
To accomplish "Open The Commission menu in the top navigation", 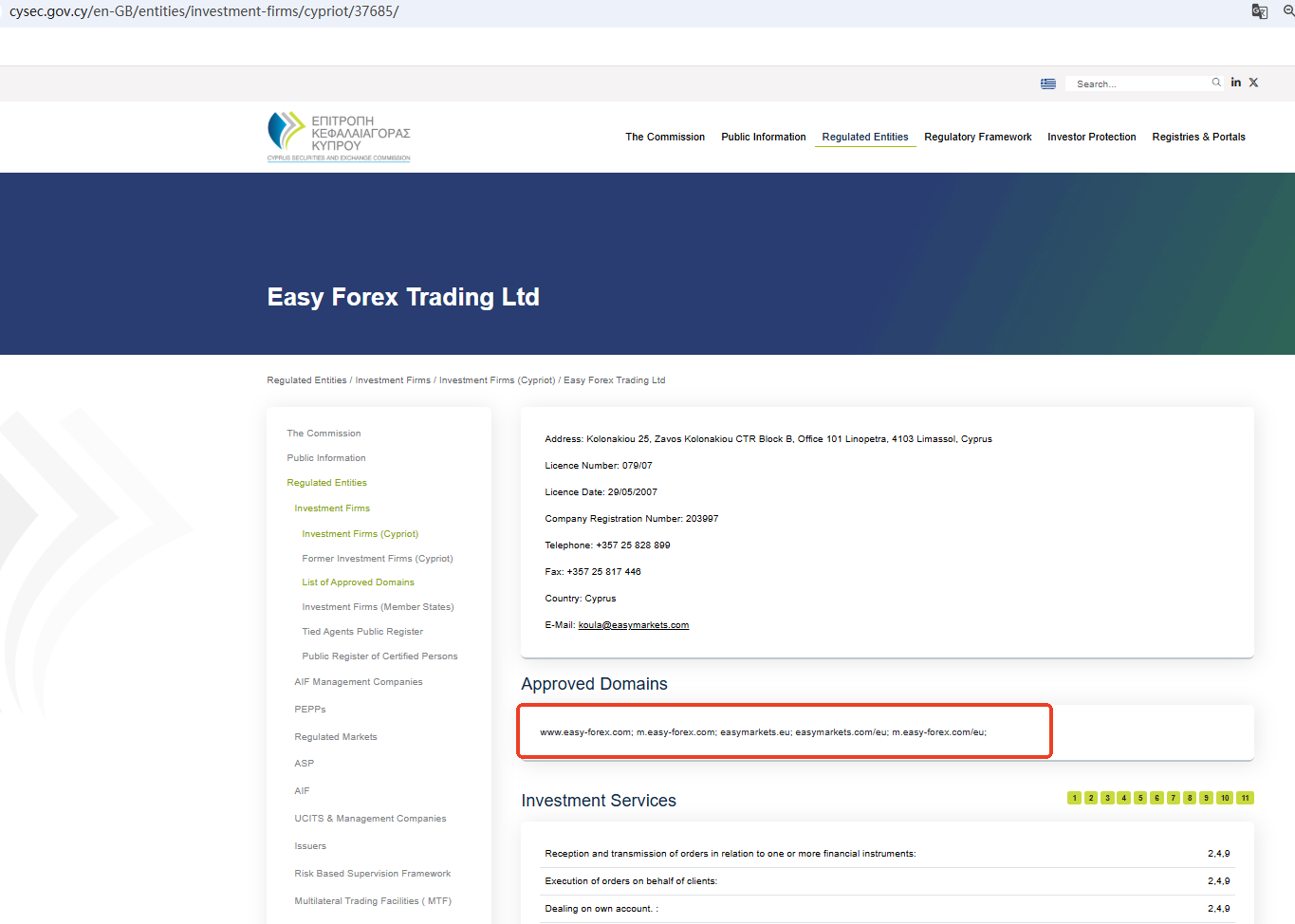I will pos(664,137).
